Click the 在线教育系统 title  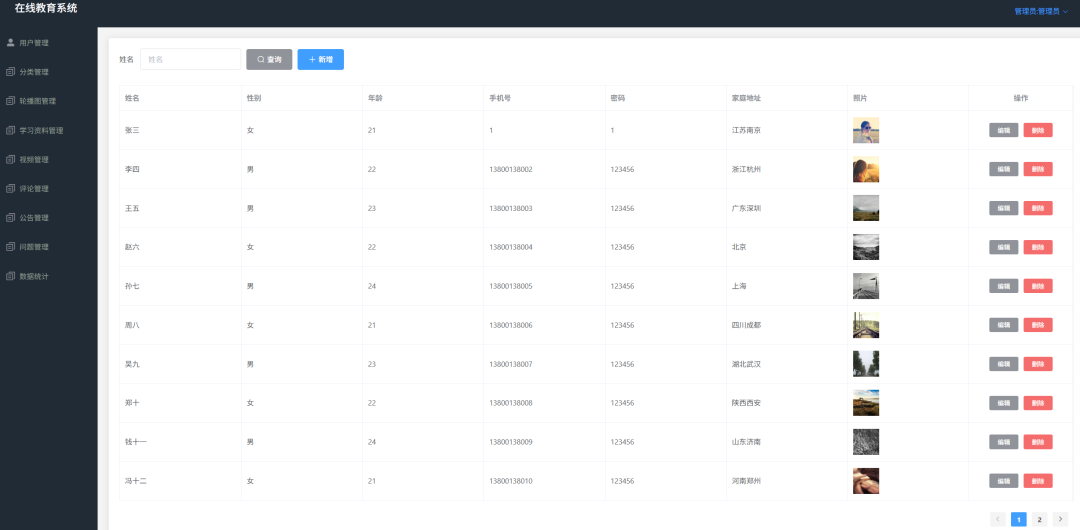(46, 8)
